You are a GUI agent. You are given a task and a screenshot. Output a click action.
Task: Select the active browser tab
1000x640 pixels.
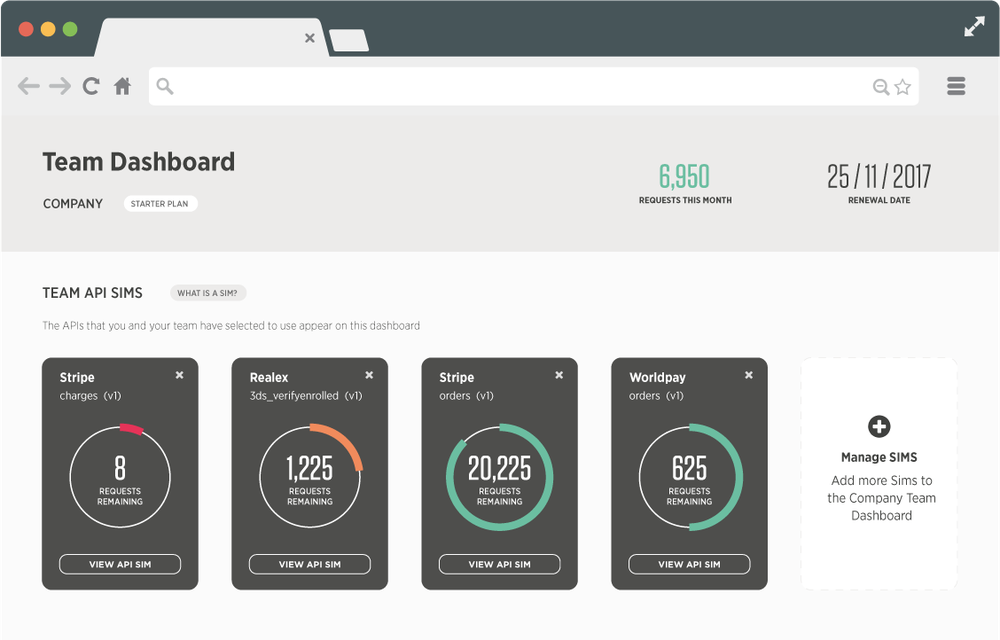coord(210,38)
